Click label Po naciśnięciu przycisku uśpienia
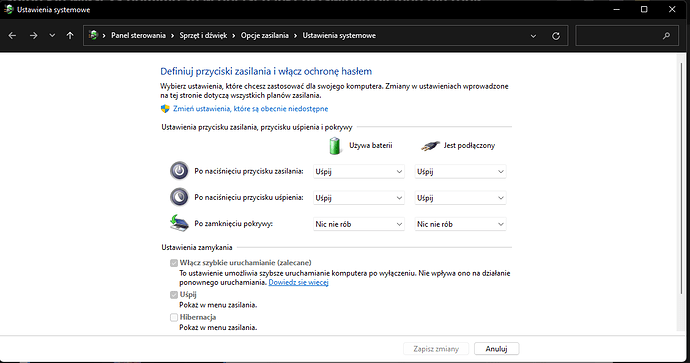 tap(249, 198)
